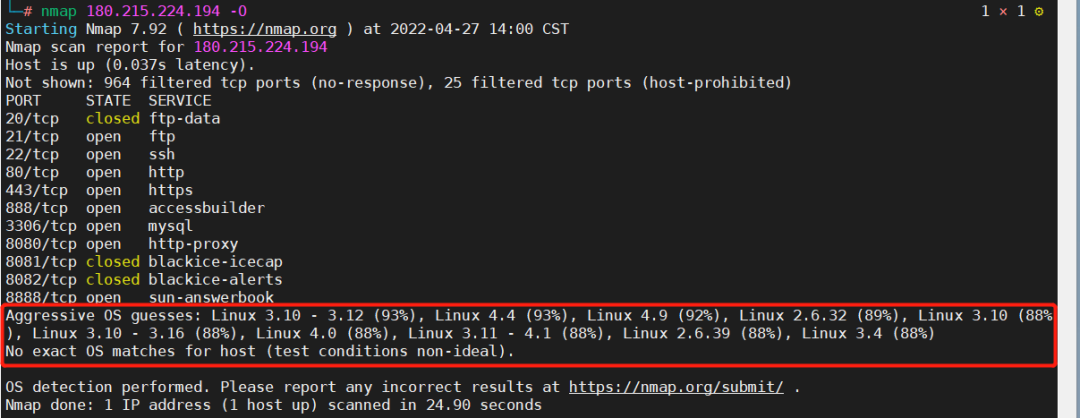This screenshot has width=1080, height=418.
Task: Click the closed state of port 20/tcp
Action: click(x=113, y=118)
